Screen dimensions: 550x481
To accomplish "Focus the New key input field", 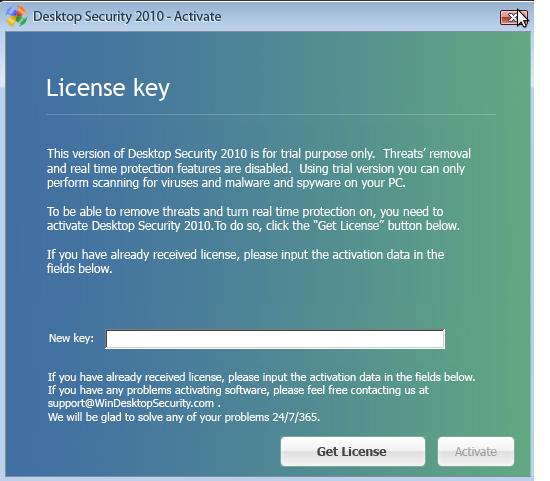I will [x=275, y=339].
